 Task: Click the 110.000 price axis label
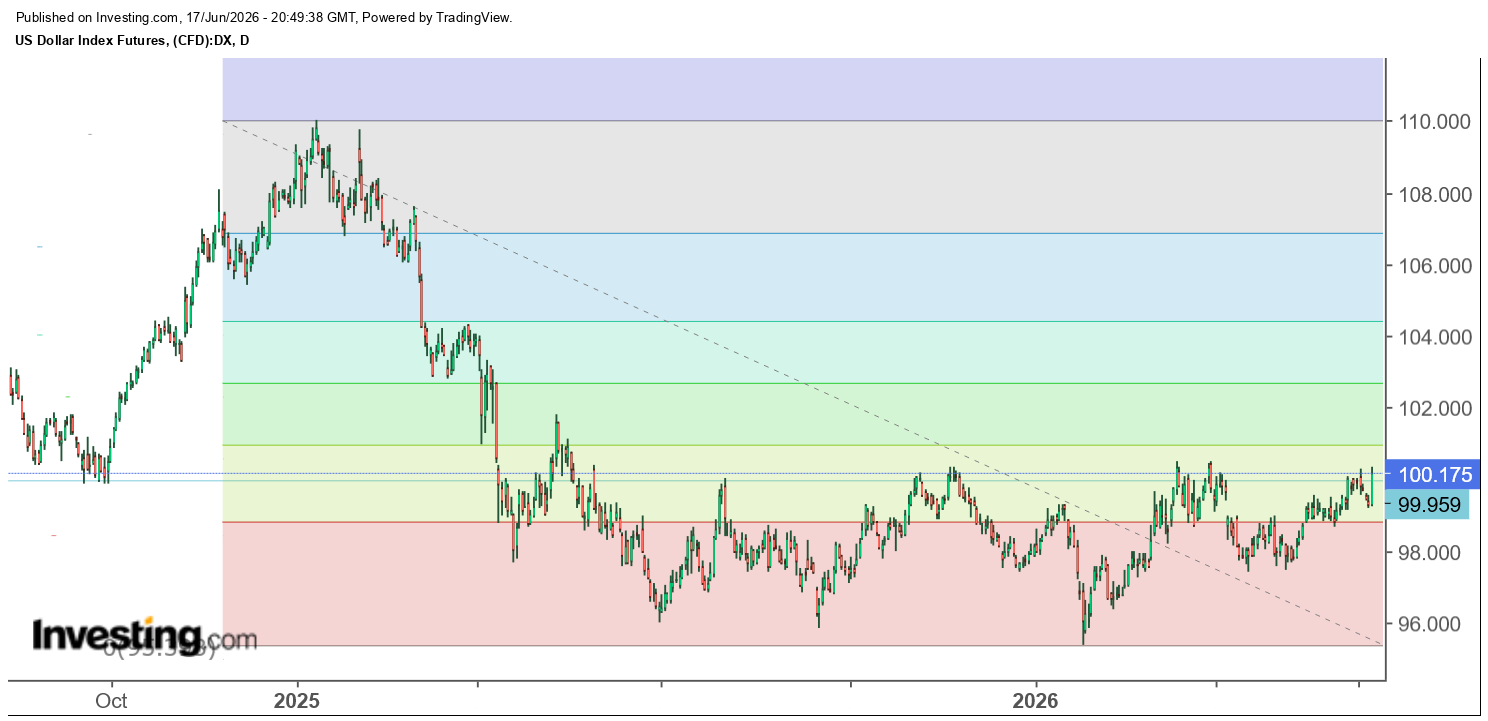pyautogui.click(x=1434, y=122)
